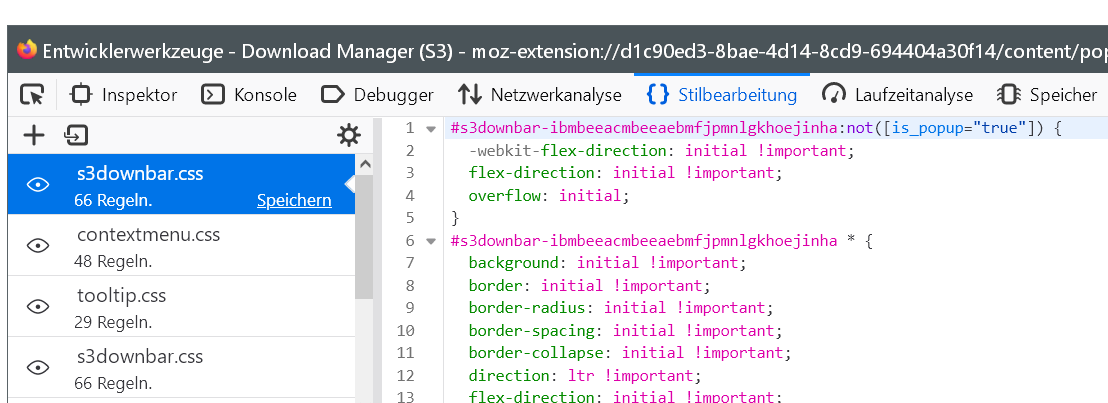
Task: Click the Netzwerkanalyse arrows icon
Action: (469, 95)
